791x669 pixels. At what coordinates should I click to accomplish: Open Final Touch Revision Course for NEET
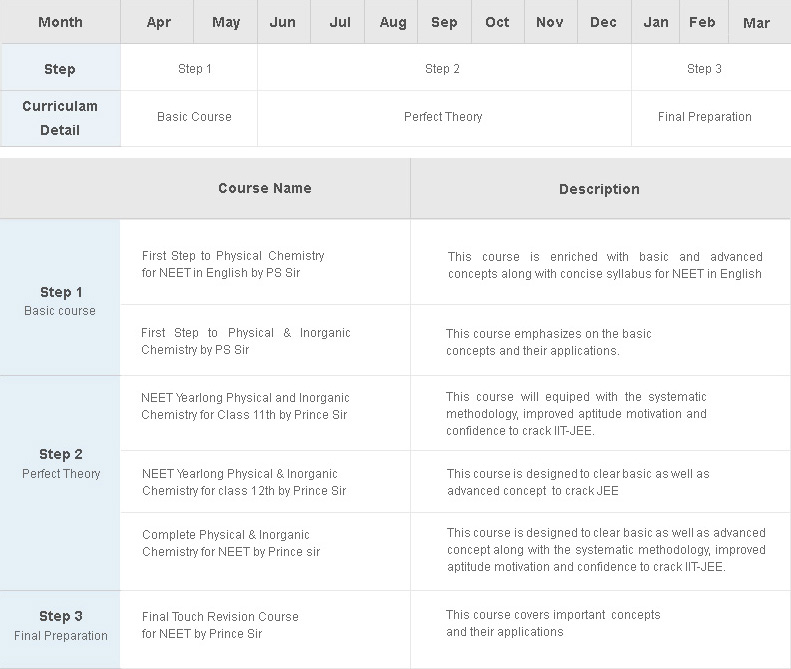220,625
